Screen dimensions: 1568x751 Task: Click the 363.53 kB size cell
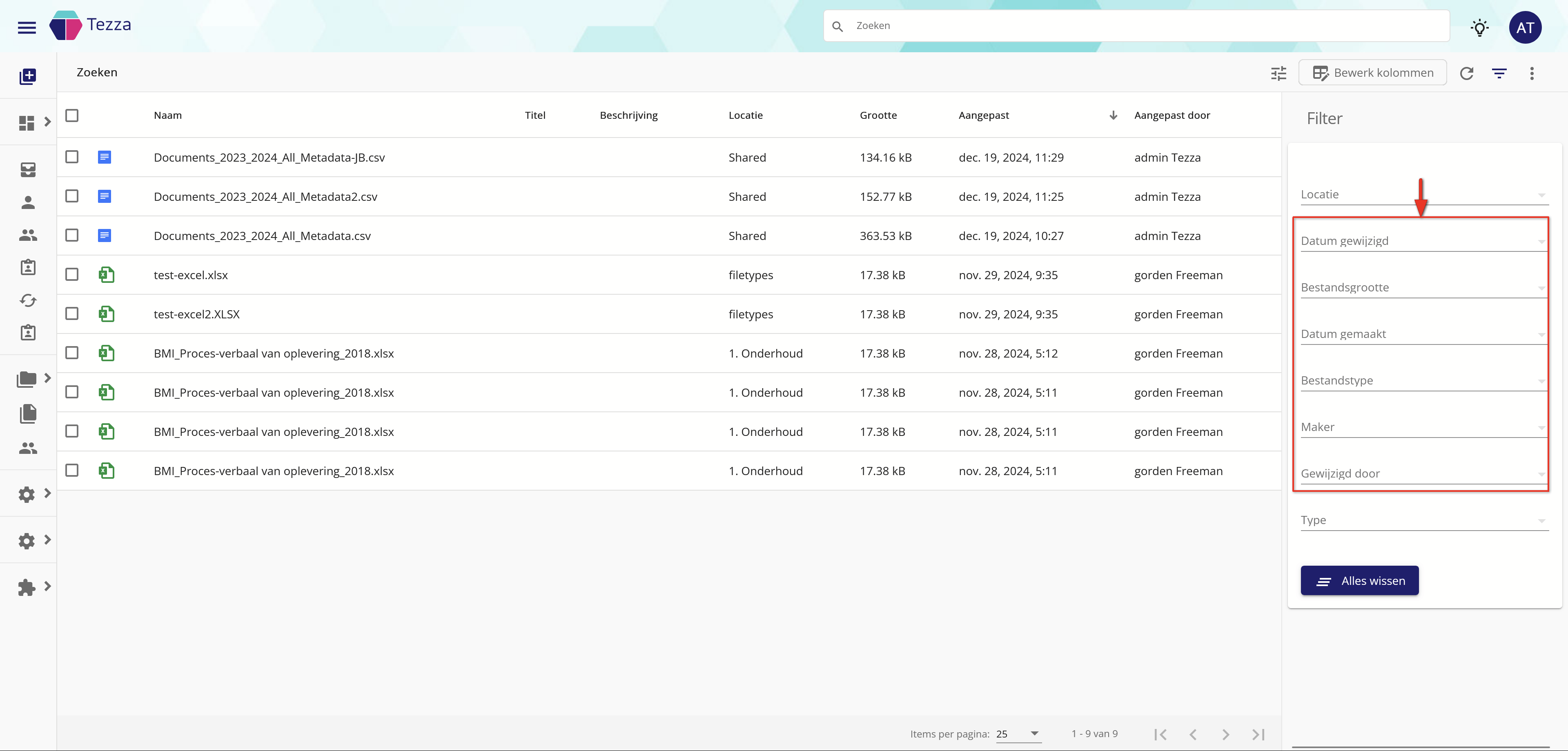(x=885, y=236)
